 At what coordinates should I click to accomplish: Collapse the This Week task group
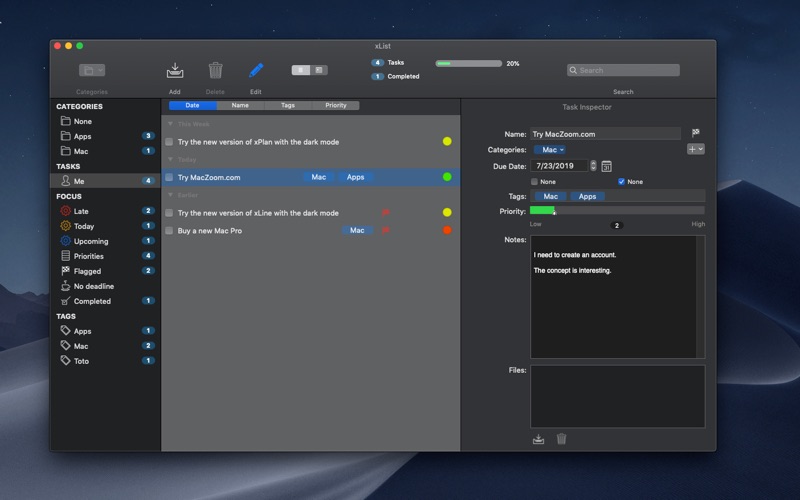(171, 124)
